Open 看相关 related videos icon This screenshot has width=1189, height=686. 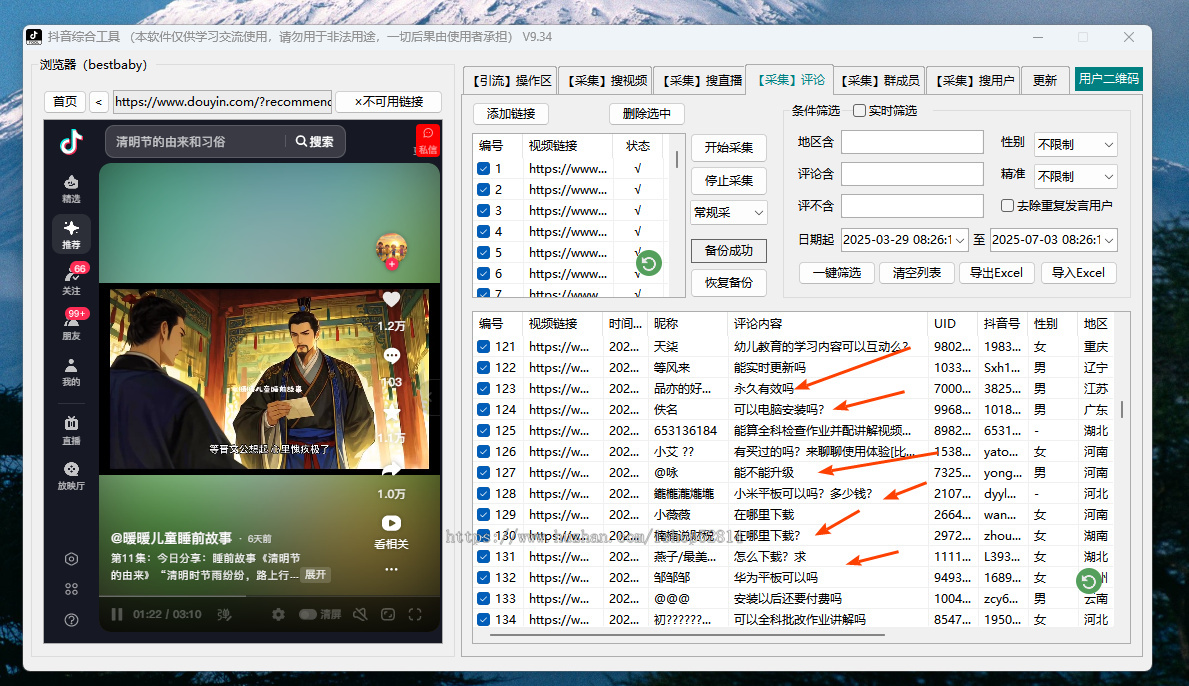(391, 523)
